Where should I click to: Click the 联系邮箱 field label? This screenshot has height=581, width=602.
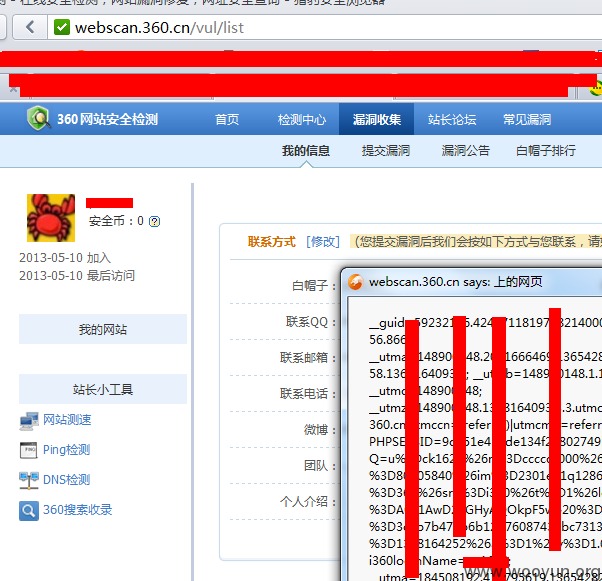coord(308,358)
